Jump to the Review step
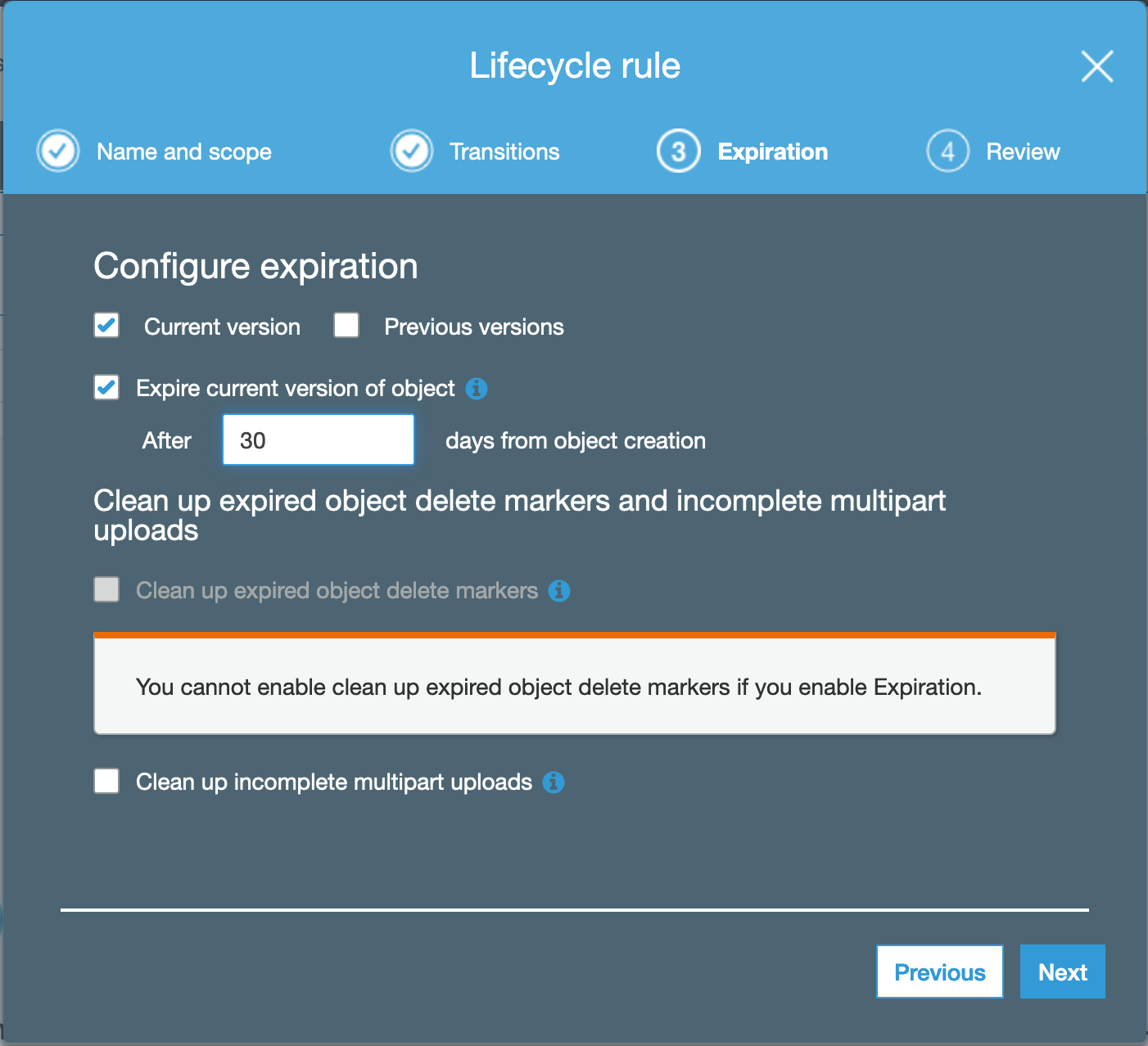This screenshot has height=1046, width=1148. (x=1023, y=151)
